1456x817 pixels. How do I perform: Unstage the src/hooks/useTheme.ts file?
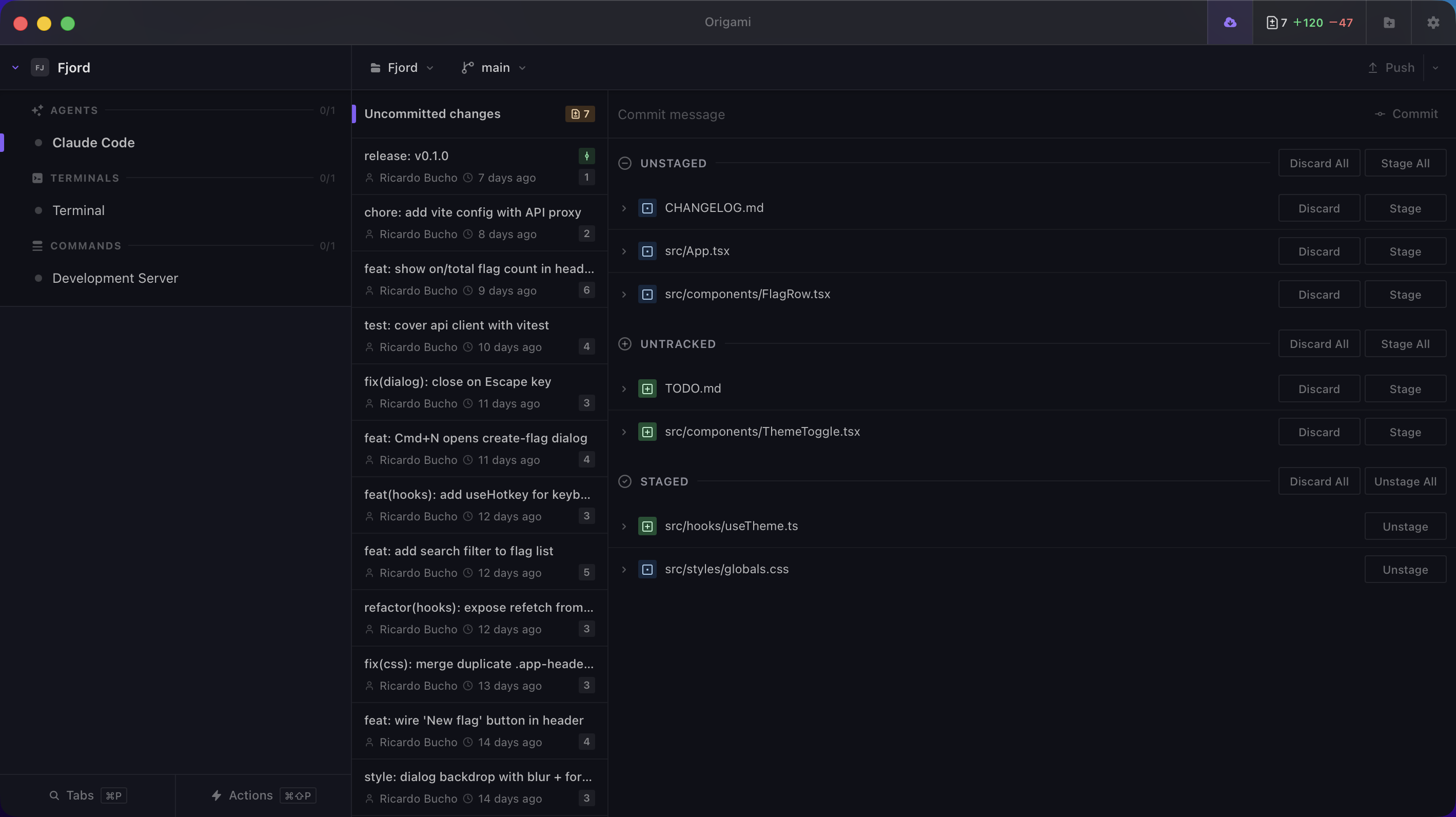pyautogui.click(x=1405, y=526)
